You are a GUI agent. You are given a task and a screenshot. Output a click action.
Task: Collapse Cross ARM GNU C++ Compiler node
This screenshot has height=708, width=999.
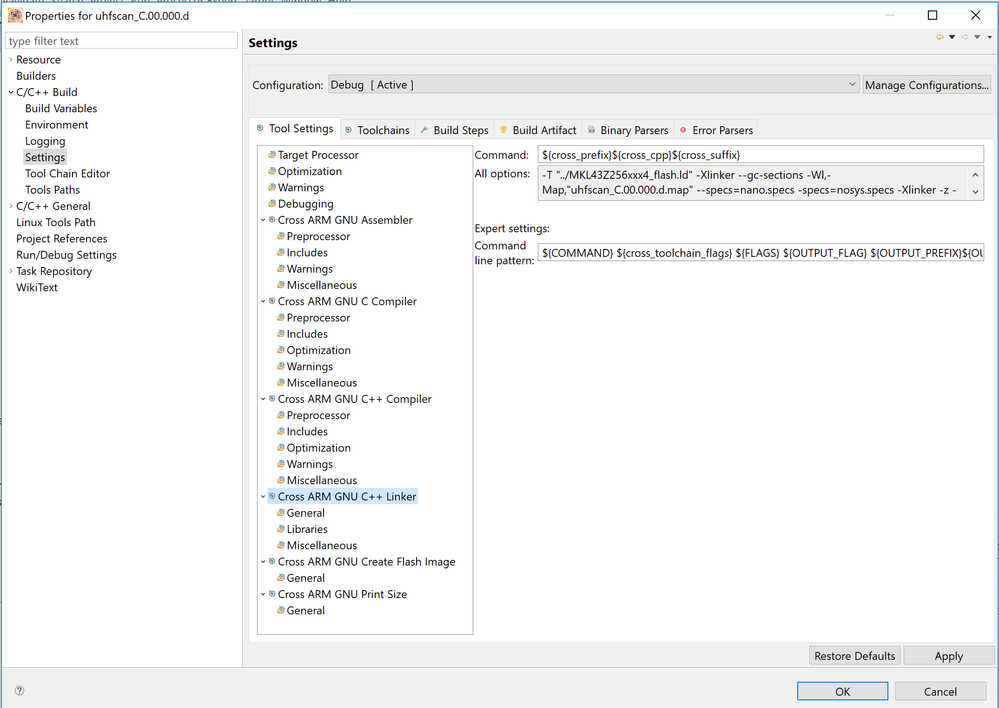coord(262,399)
